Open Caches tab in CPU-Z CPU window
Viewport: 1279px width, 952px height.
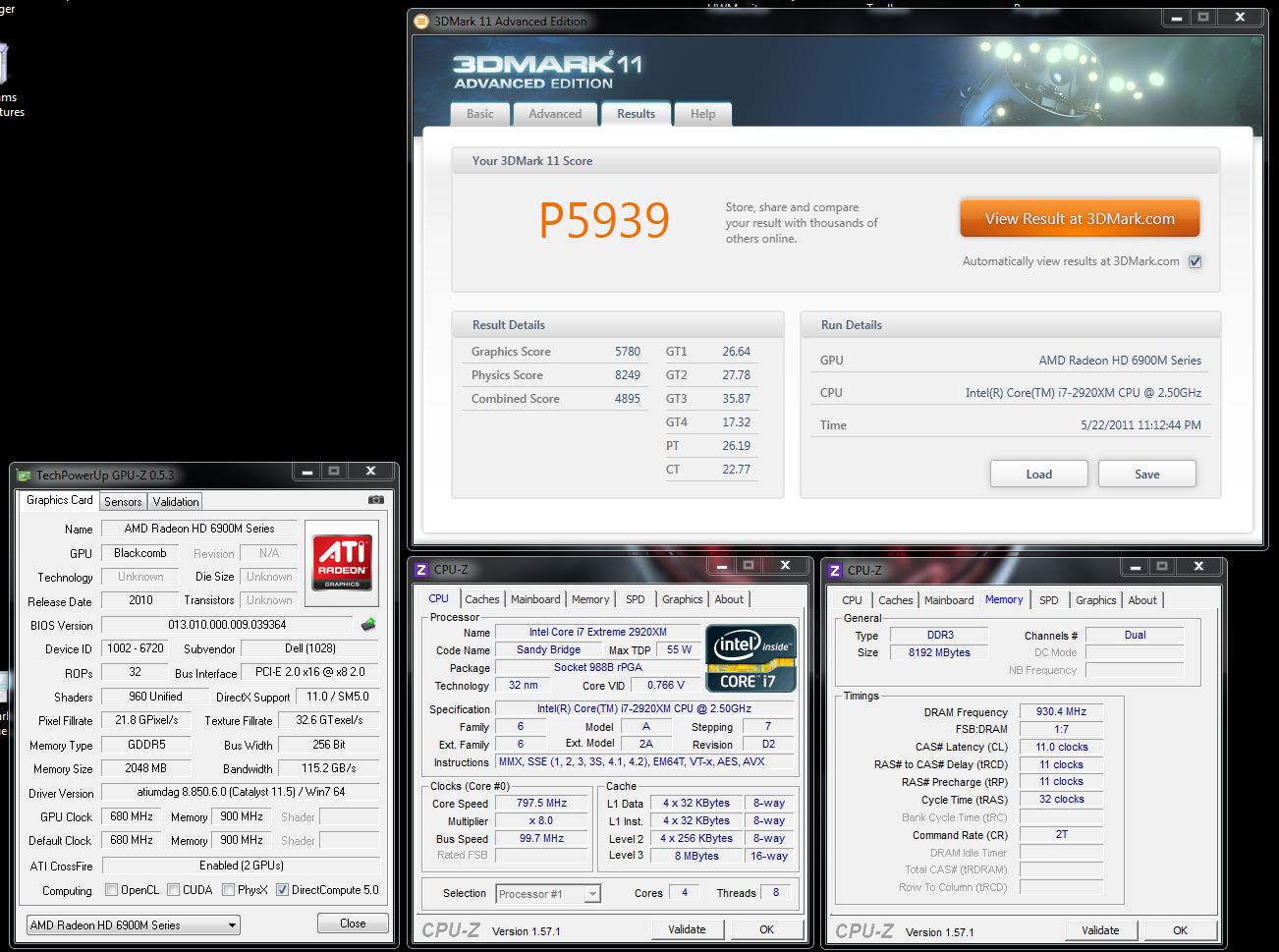point(481,599)
